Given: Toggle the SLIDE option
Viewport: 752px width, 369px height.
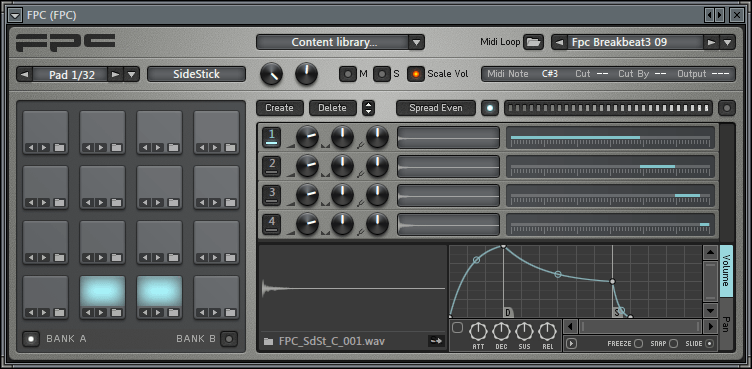Looking at the screenshot, I should [709, 344].
